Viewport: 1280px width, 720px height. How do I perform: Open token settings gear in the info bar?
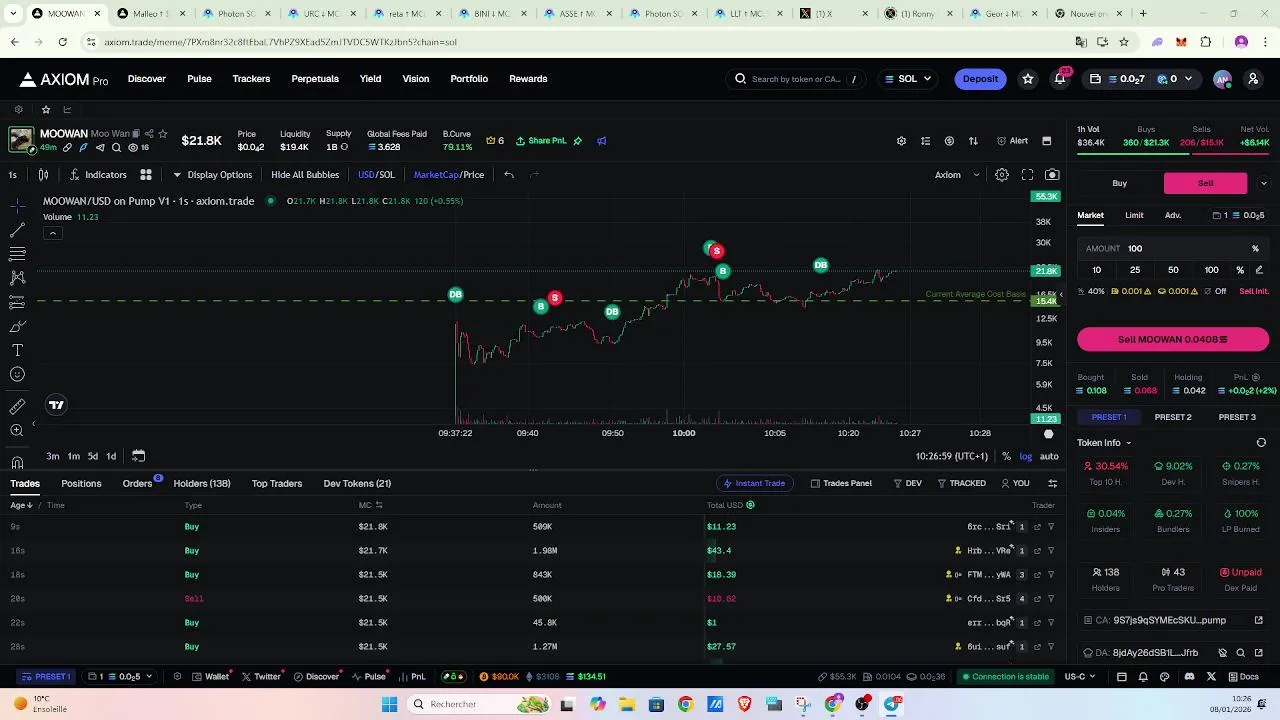pyautogui.click(x=901, y=141)
